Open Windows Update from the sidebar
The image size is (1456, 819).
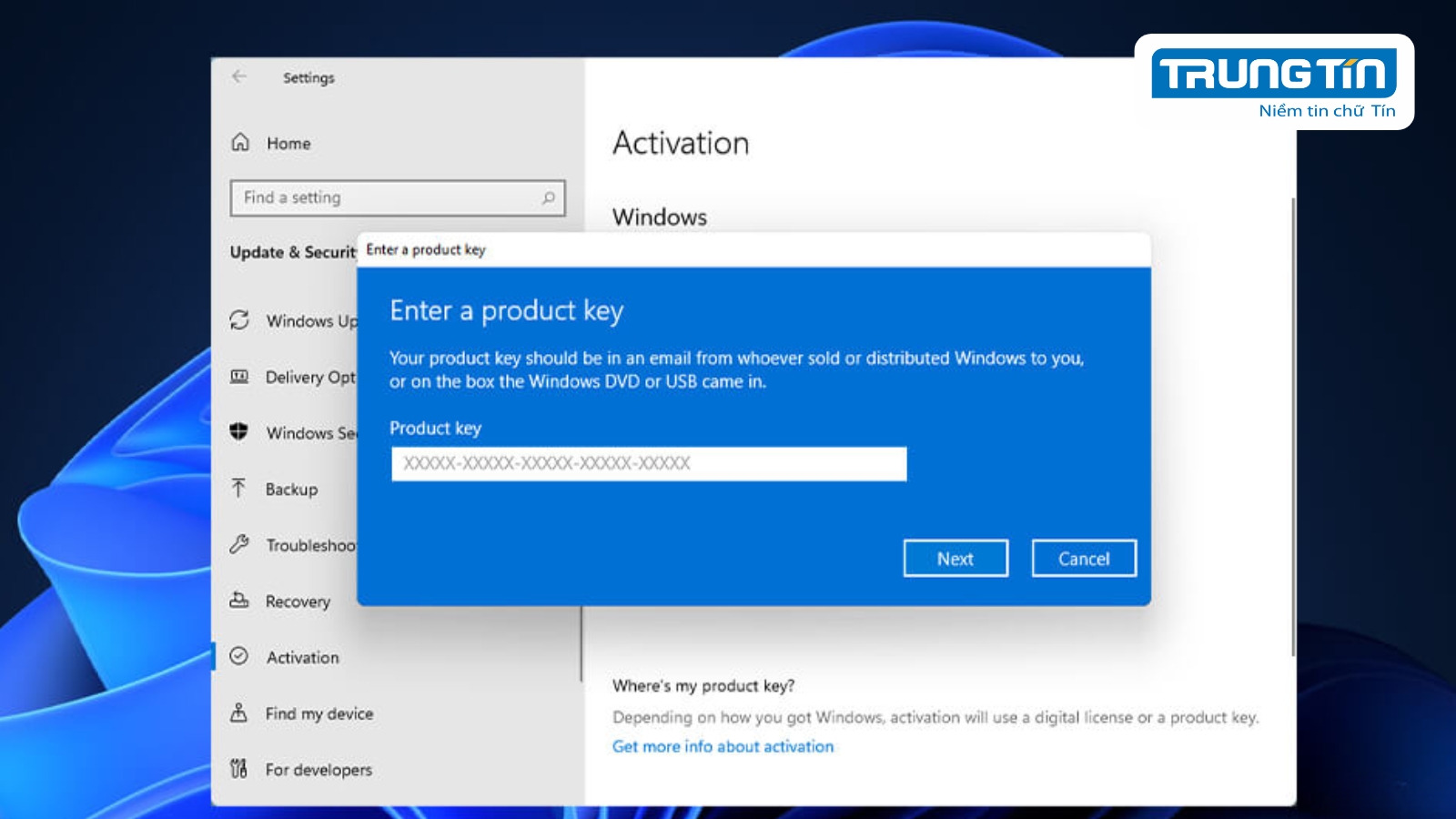(239, 321)
